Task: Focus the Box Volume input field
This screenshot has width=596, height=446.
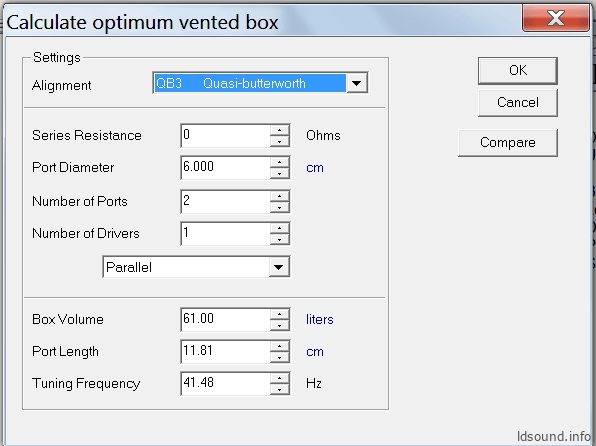Action: click(x=226, y=319)
